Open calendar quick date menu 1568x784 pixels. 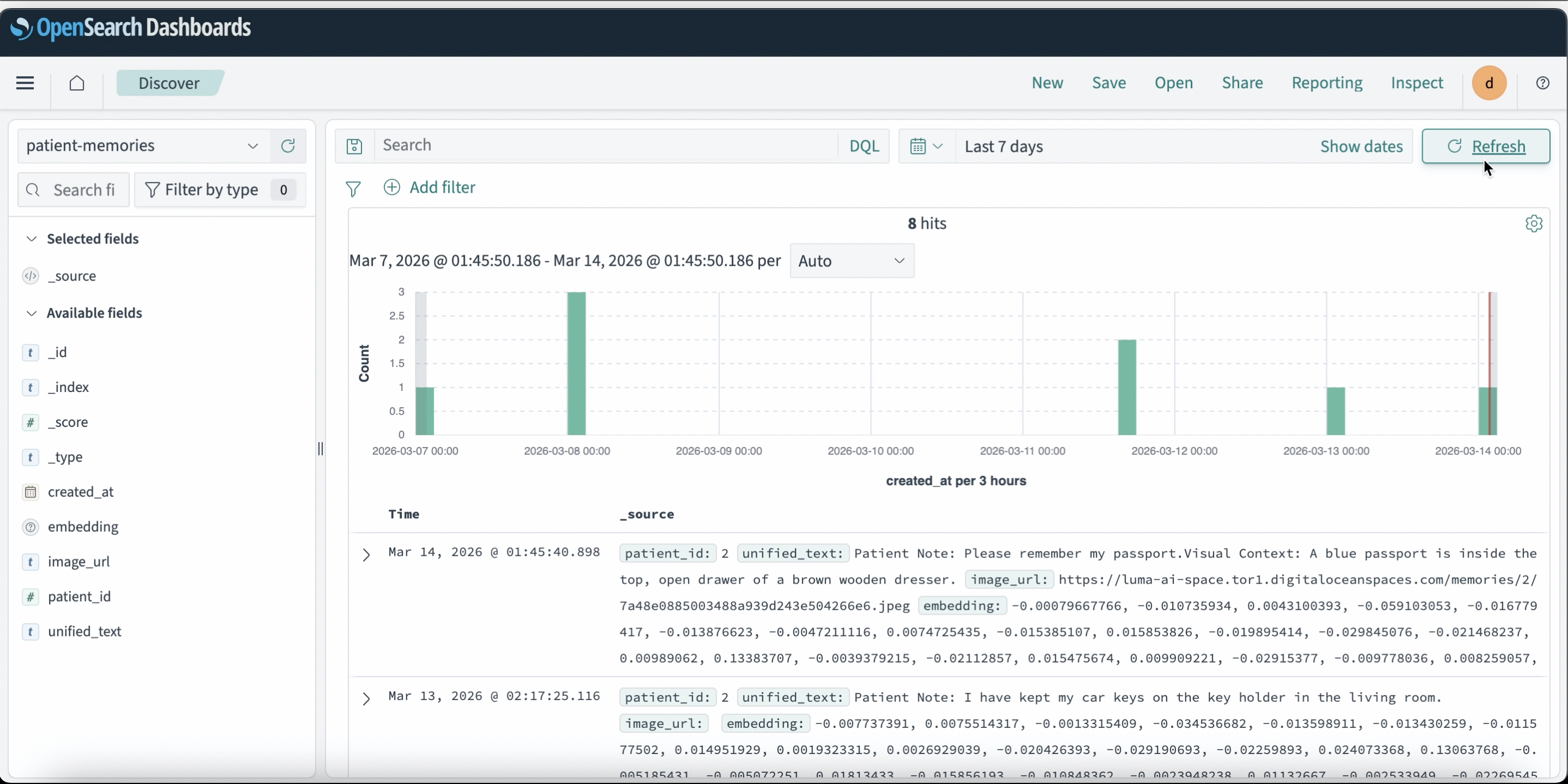point(926,146)
